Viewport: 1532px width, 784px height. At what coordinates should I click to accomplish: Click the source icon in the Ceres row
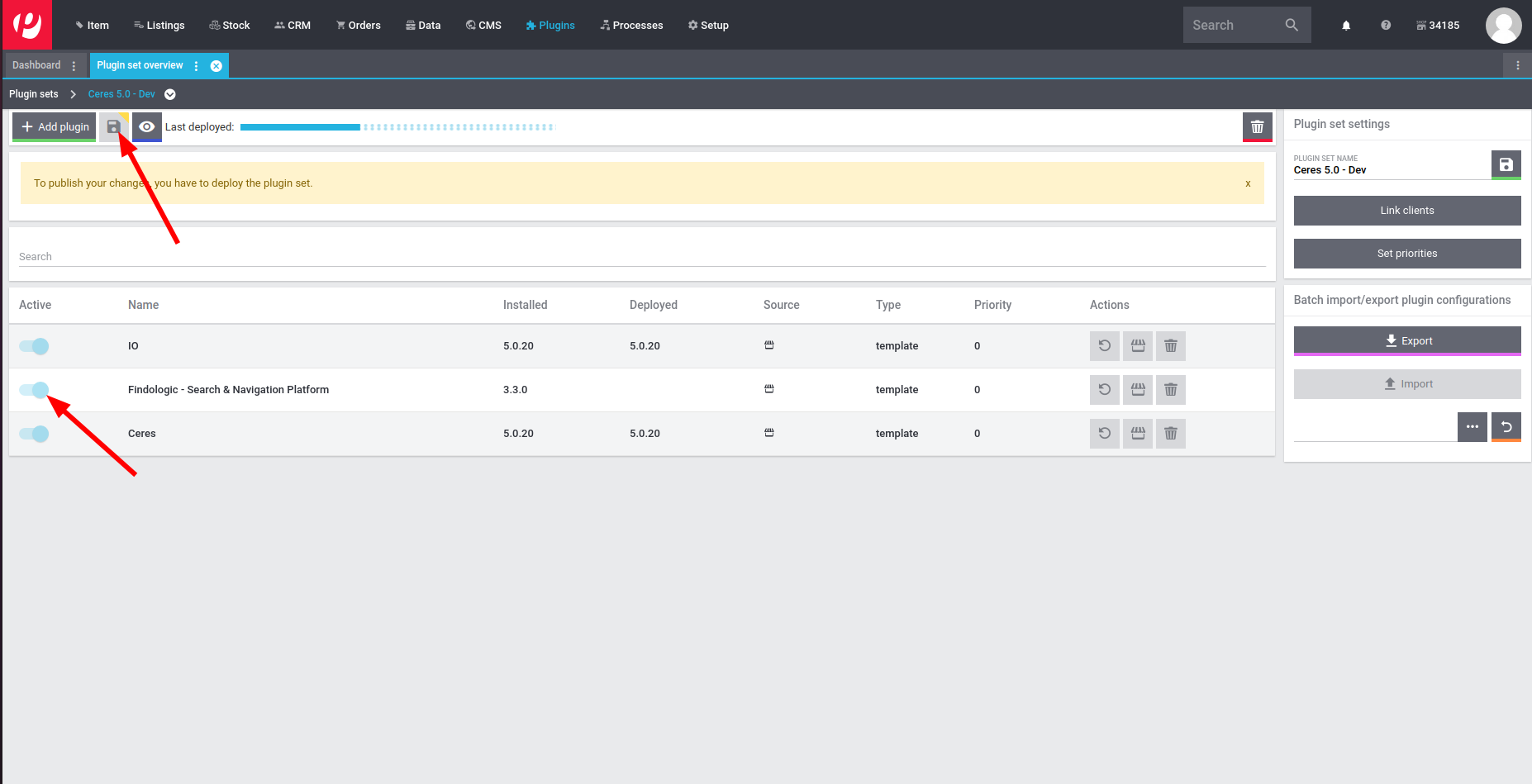[769, 433]
